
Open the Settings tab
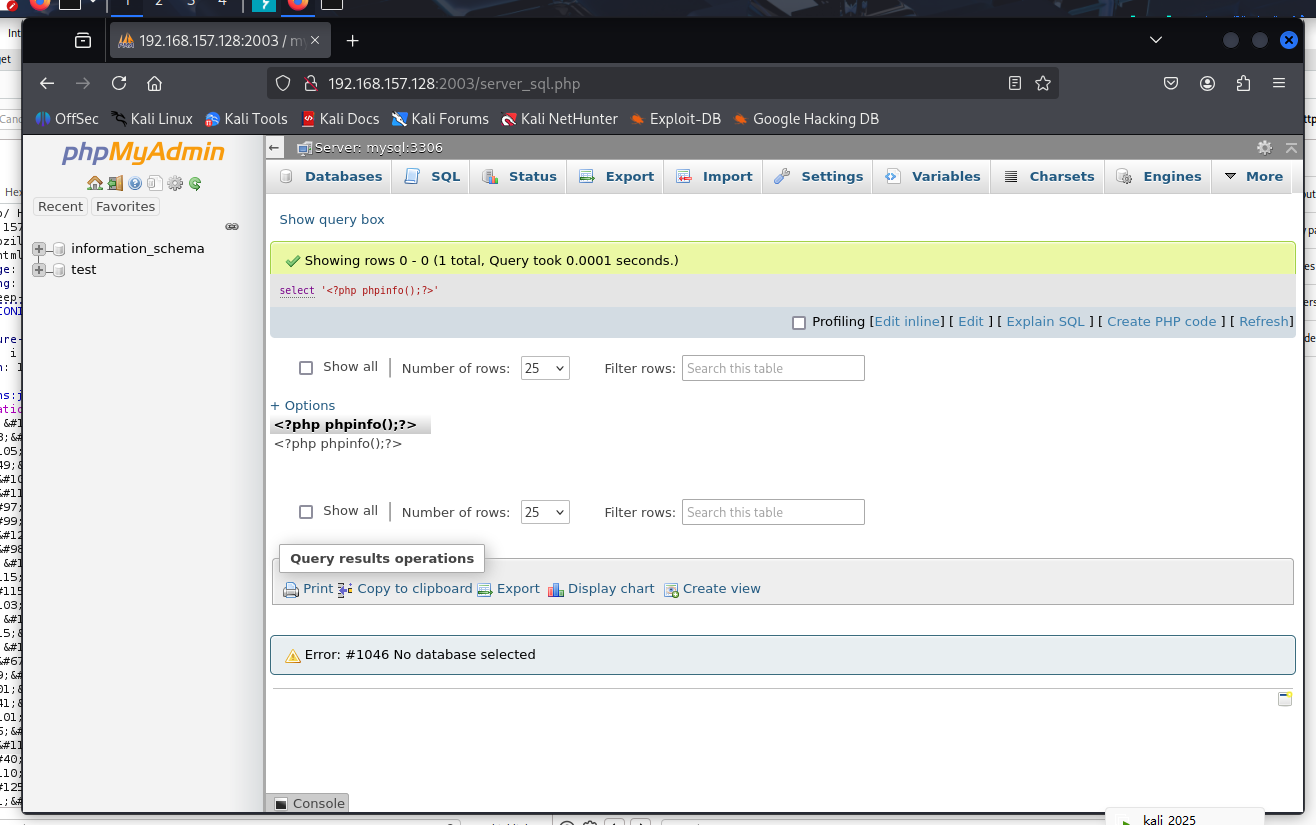tap(819, 176)
